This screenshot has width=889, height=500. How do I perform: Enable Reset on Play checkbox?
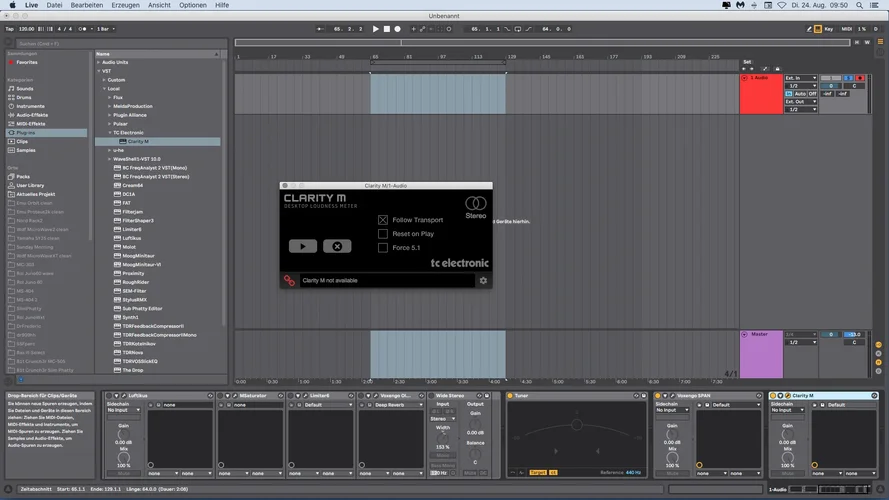coord(383,234)
